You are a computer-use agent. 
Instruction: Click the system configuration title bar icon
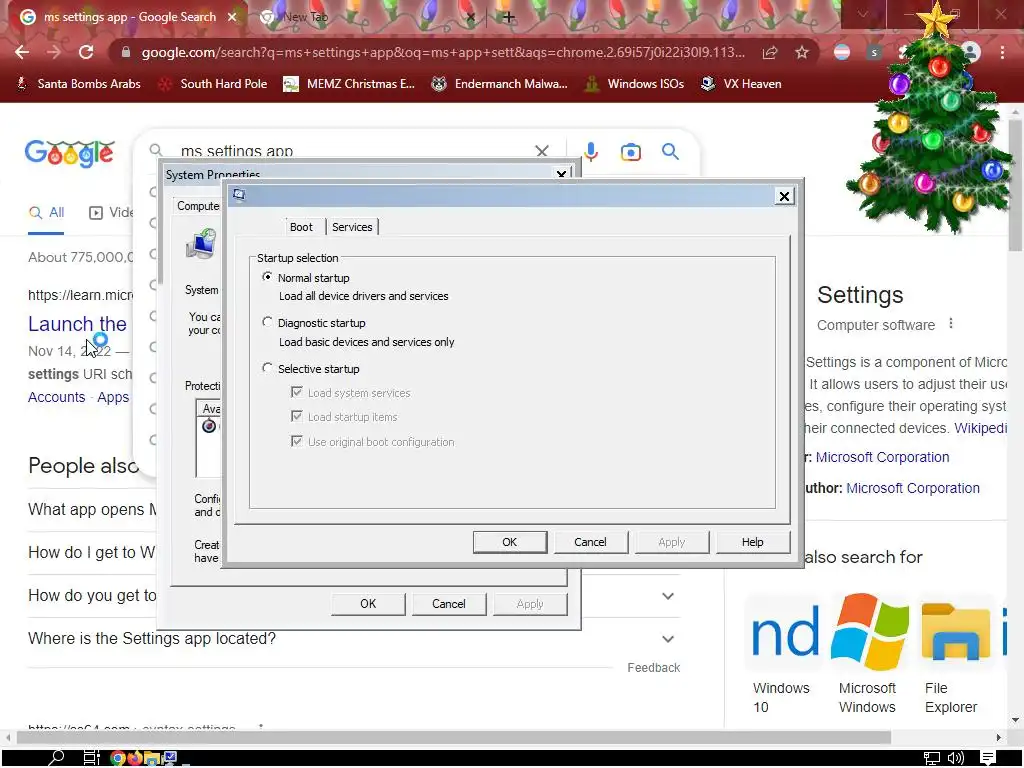pyautogui.click(x=239, y=195)
